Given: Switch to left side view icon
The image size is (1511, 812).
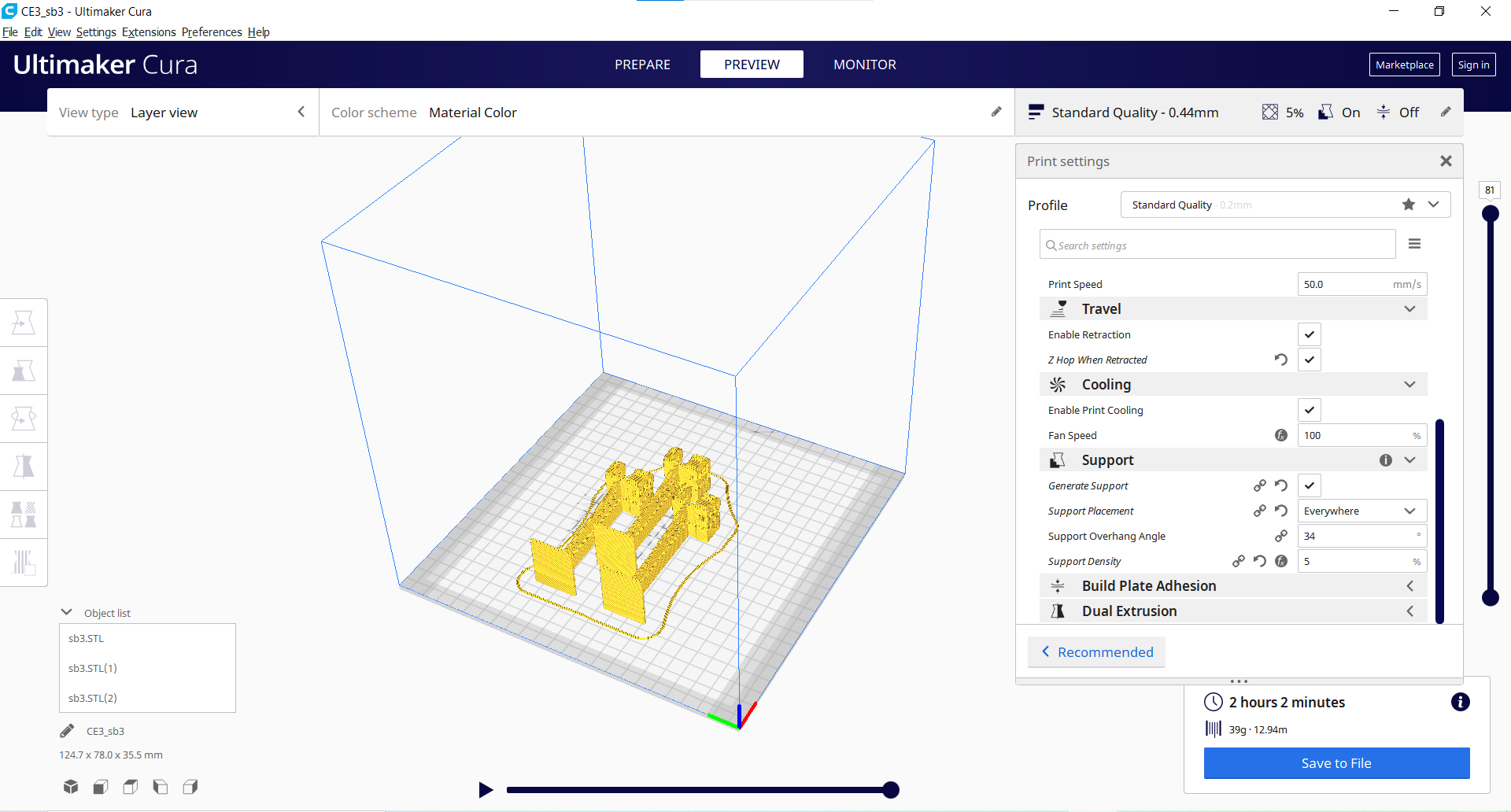Looking at the screenshot, I should [161, 787].
